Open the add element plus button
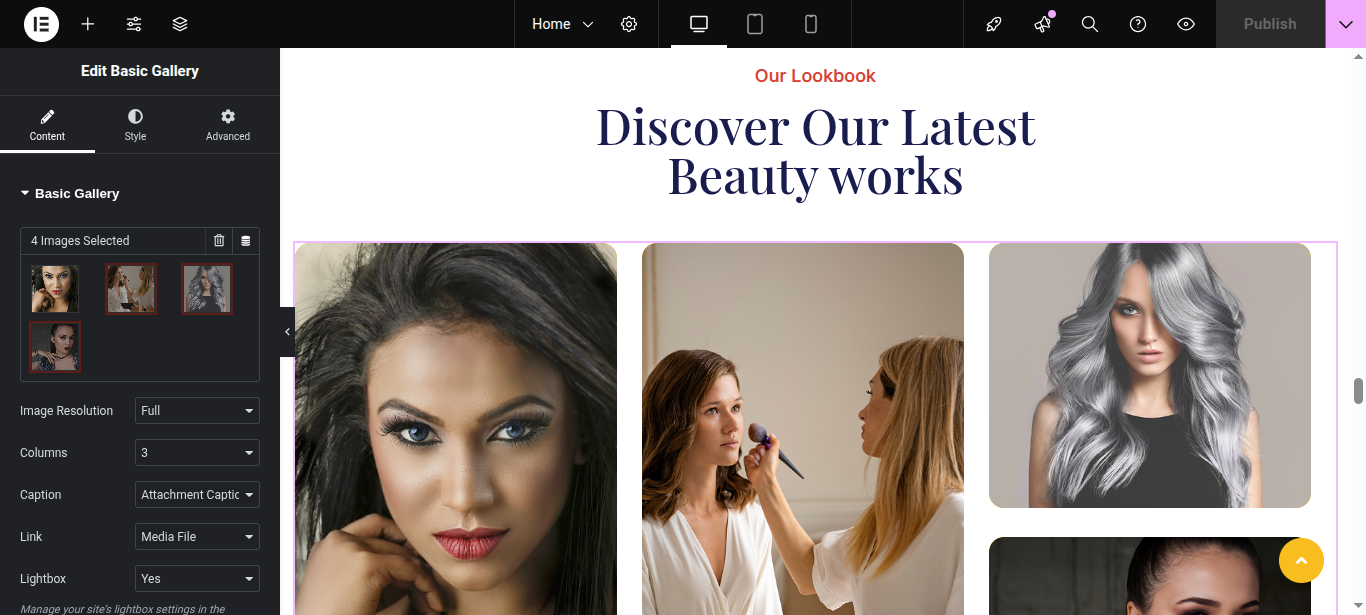1366x615 pixels. click(x=88, y=24)
